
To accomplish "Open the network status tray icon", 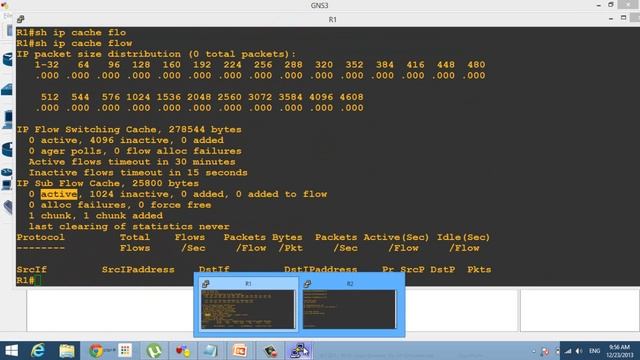I will [x=568, y=351].
